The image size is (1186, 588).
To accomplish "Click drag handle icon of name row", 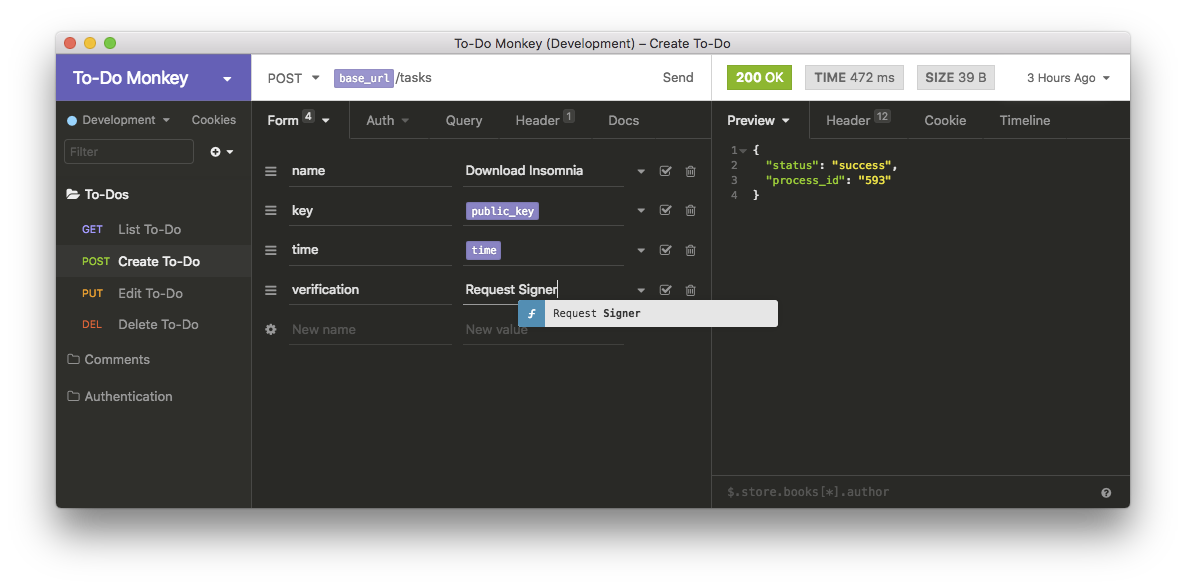I will pyautogui.click(x=271, y=171).
